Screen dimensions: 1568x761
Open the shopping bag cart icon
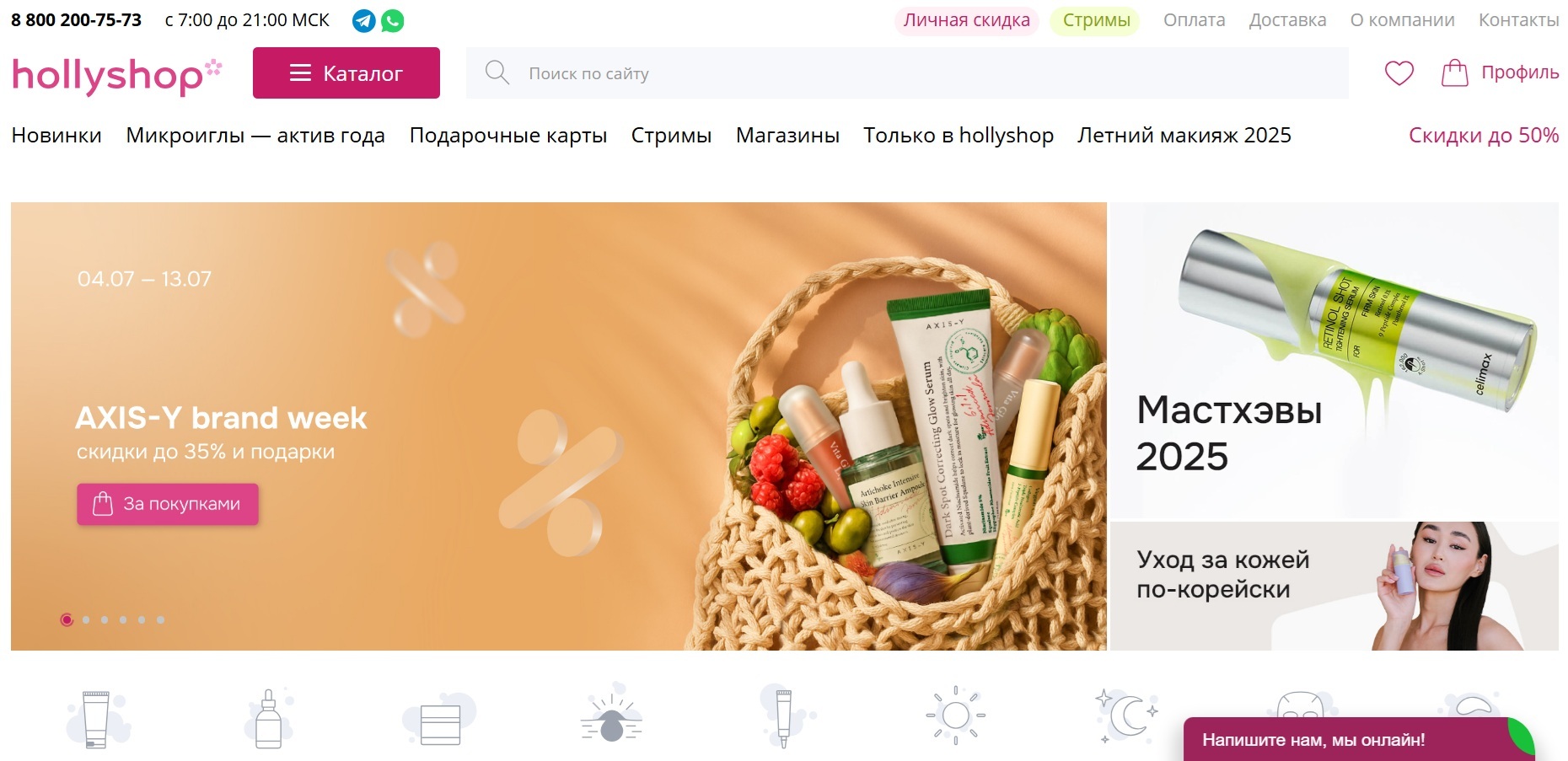[1454, 73]
